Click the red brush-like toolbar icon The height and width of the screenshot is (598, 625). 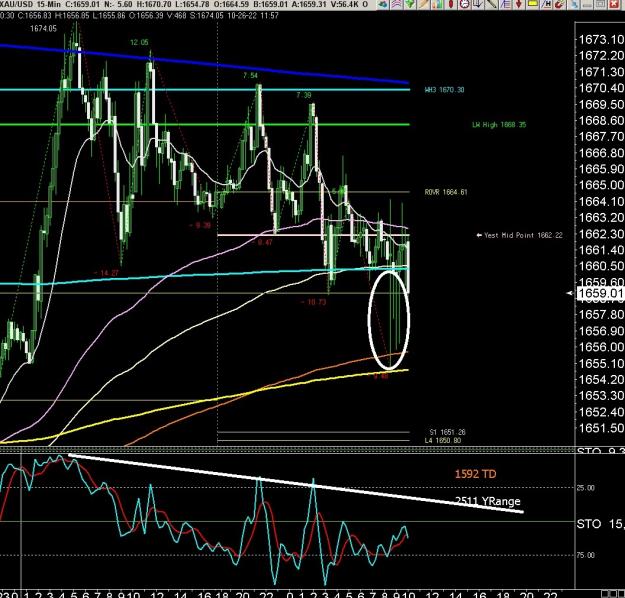click(x=560, y=4)
